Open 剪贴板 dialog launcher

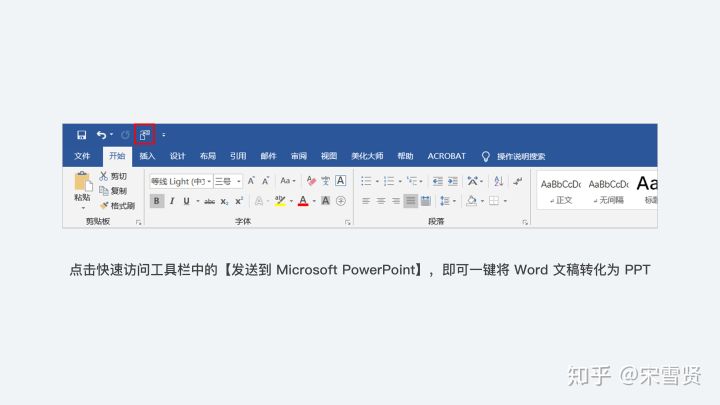tap(139, 222)
